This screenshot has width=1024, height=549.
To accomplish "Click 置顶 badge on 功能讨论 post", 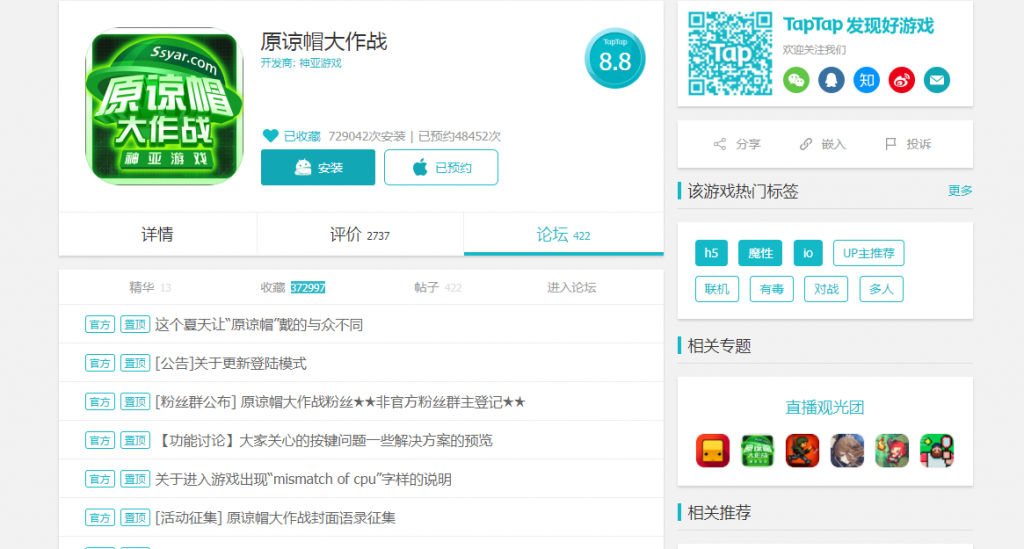I will point(135,441).
